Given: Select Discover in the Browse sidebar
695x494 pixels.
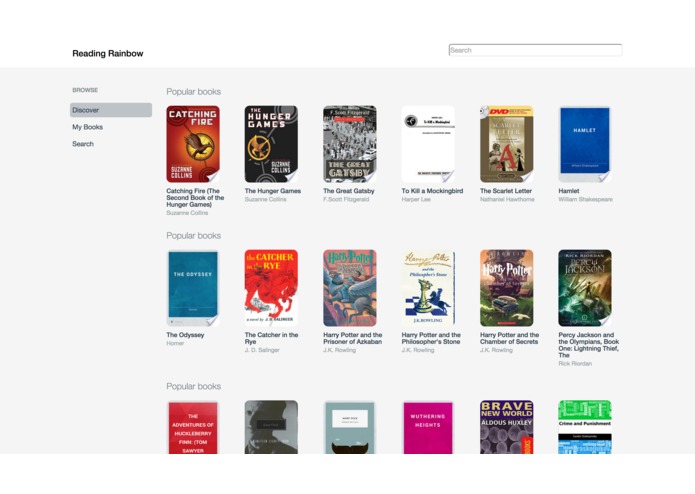Looking at the screenshot, I should 111,110.
